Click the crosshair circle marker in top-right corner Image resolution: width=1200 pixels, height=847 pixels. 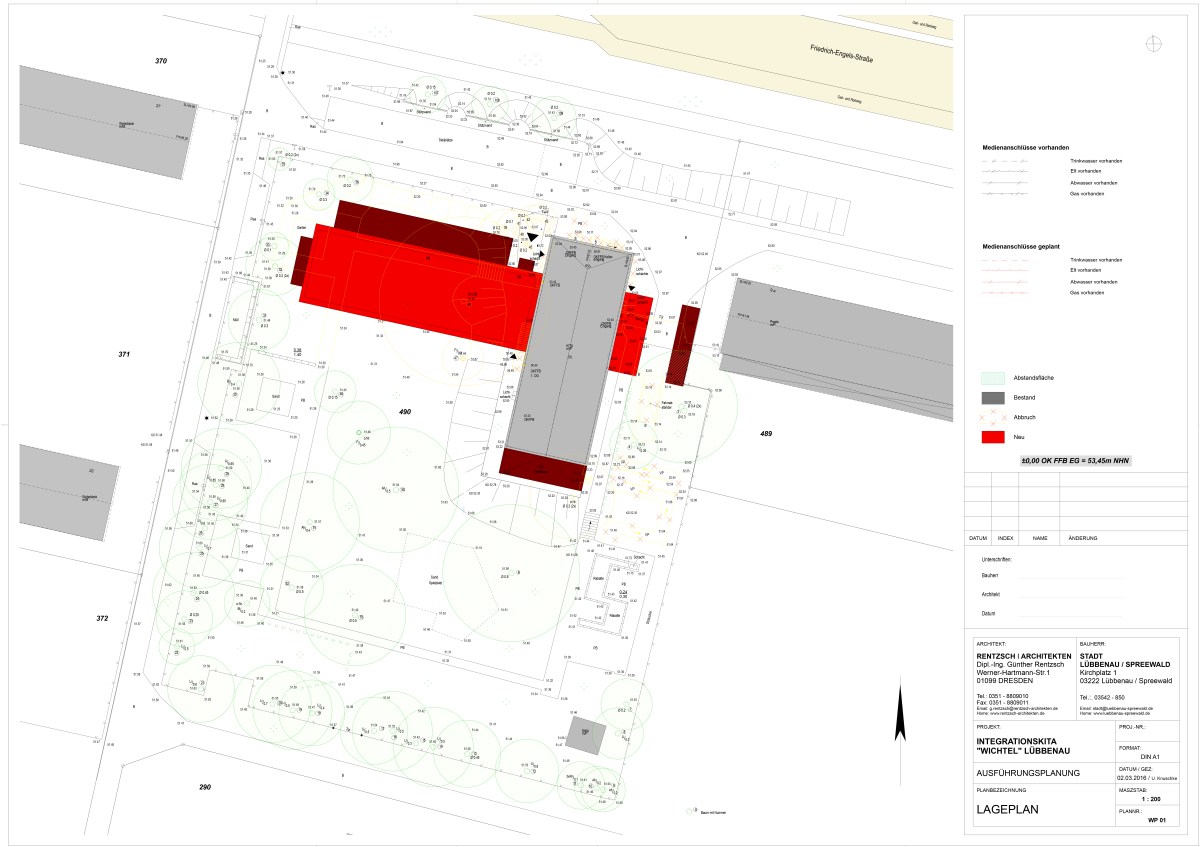(1155, 42)
